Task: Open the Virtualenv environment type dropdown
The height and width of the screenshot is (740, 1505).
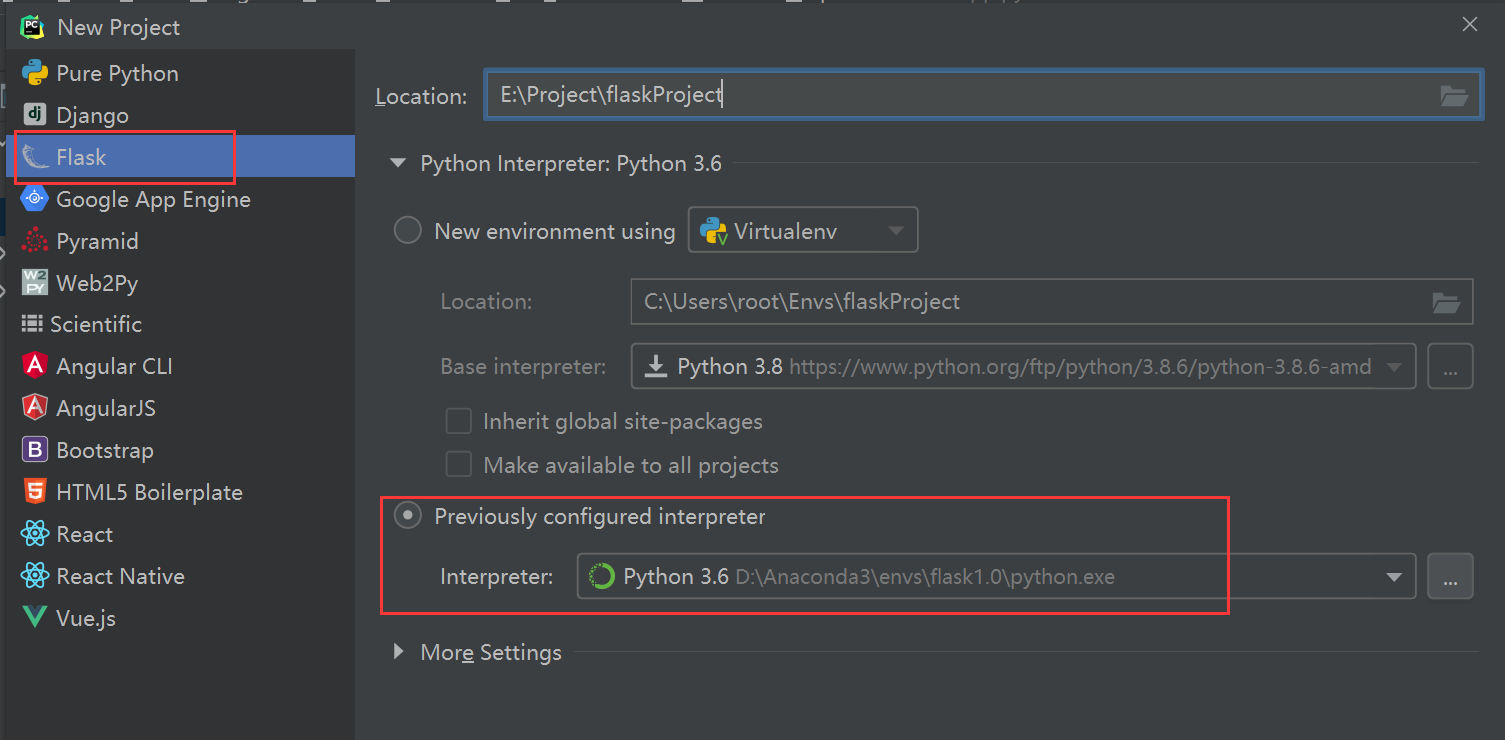Action: pyautogui.click(x=802, y=231)
